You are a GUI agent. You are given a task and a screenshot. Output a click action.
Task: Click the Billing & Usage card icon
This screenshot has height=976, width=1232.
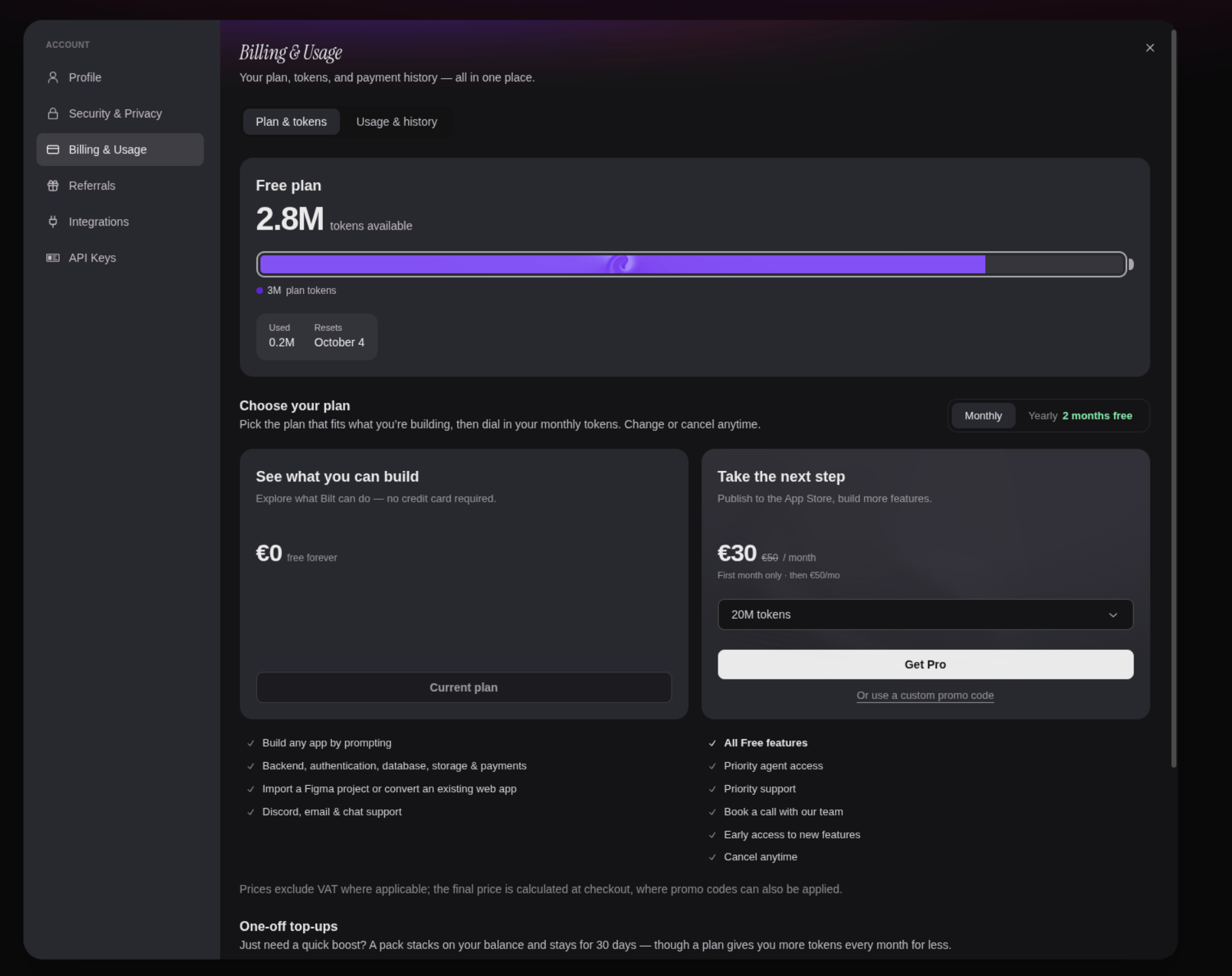pyautogui.click(x=53, y=150)
